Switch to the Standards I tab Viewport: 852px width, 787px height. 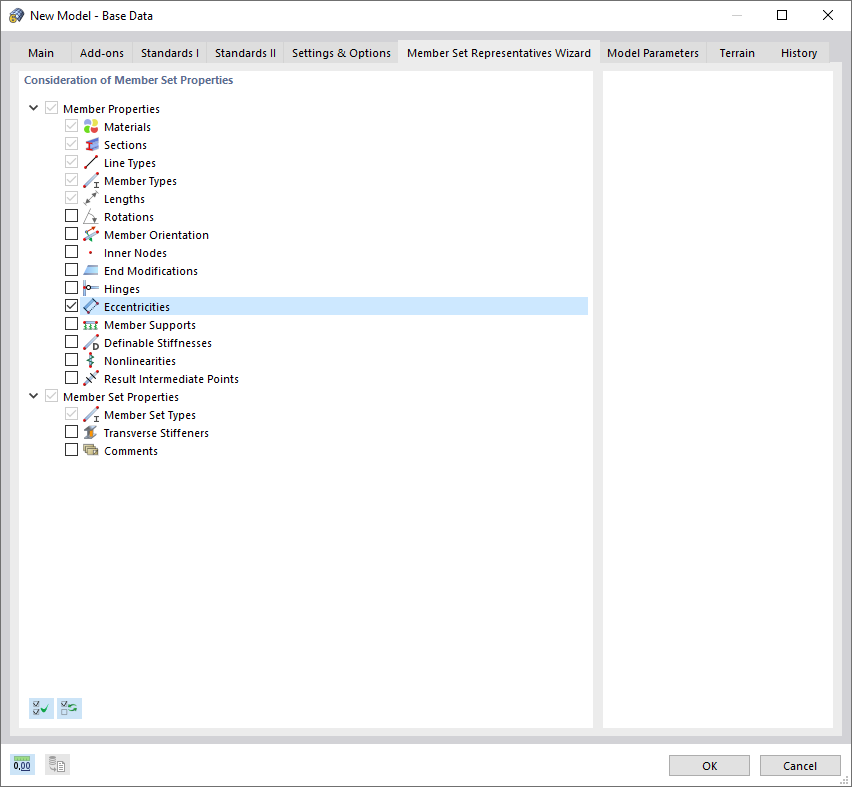pos(169,53)
